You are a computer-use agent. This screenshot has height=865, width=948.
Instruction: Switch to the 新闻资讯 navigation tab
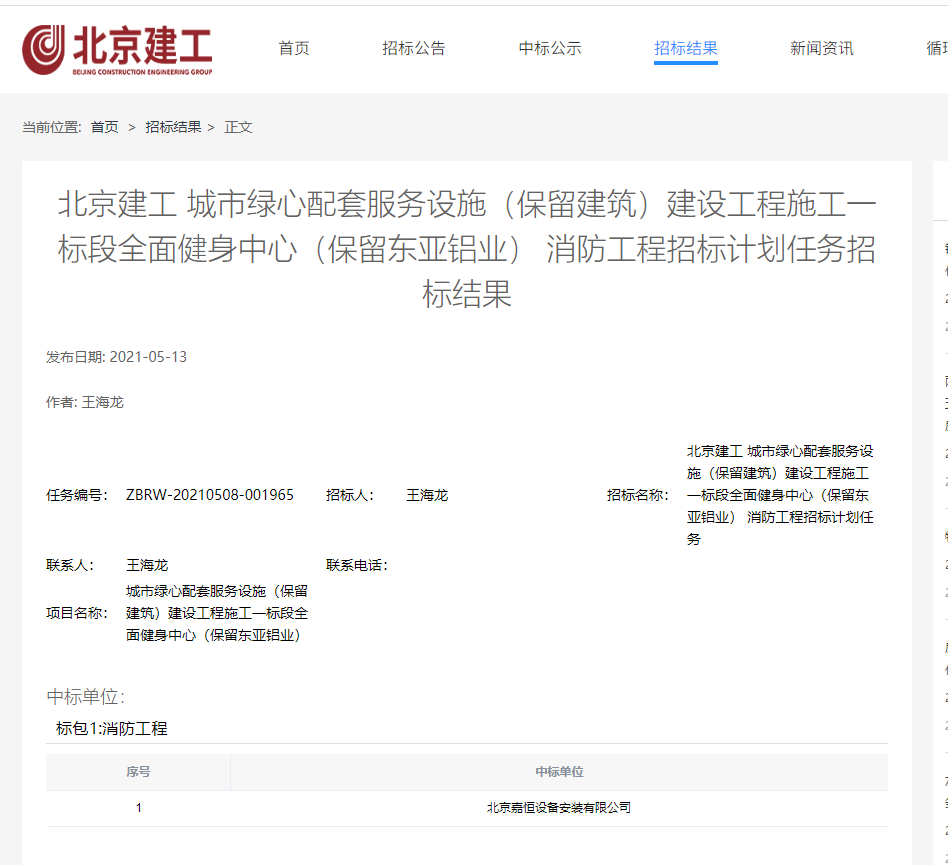tap(821, 48)
